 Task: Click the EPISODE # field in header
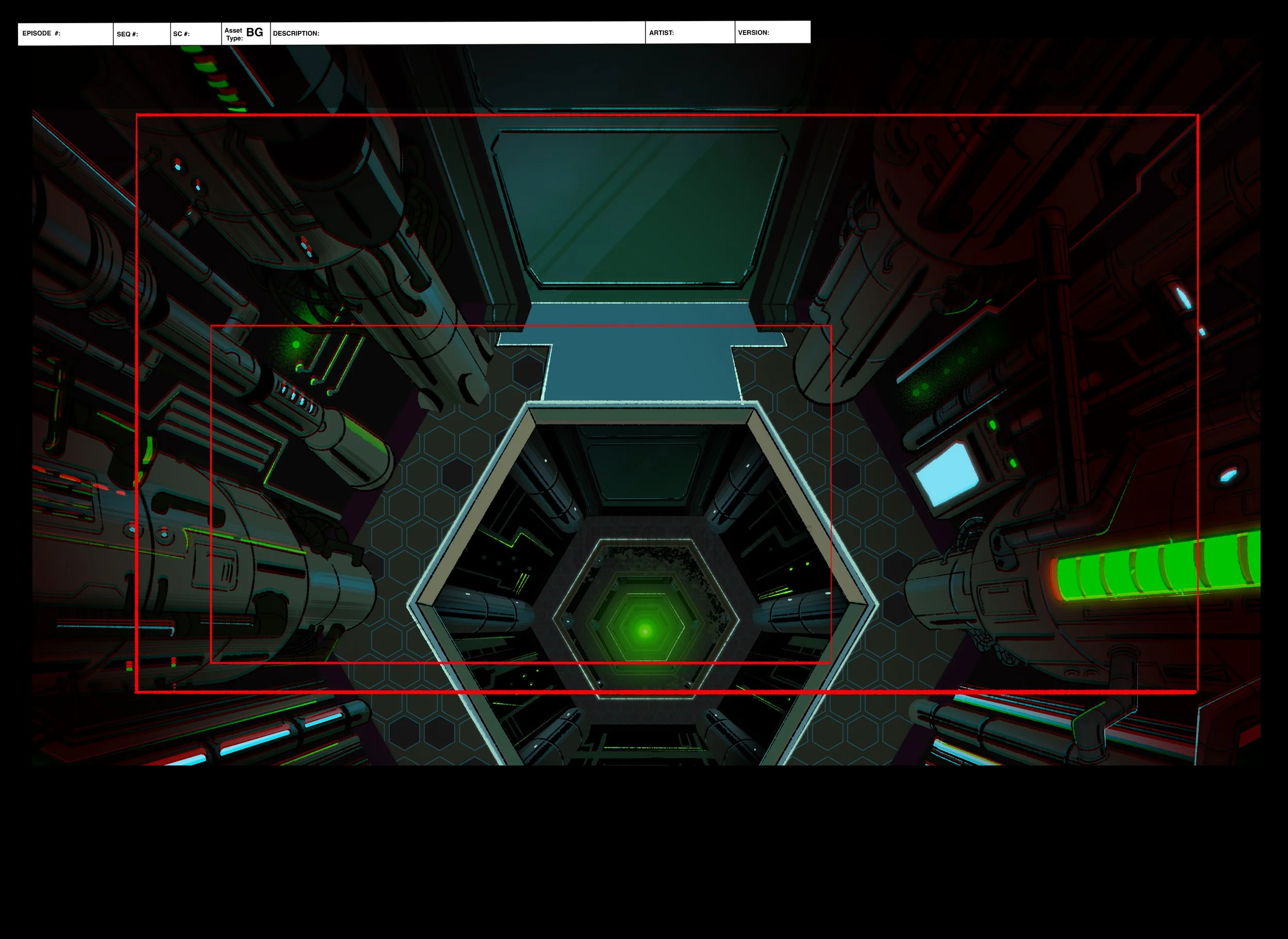tap(65, 33)
